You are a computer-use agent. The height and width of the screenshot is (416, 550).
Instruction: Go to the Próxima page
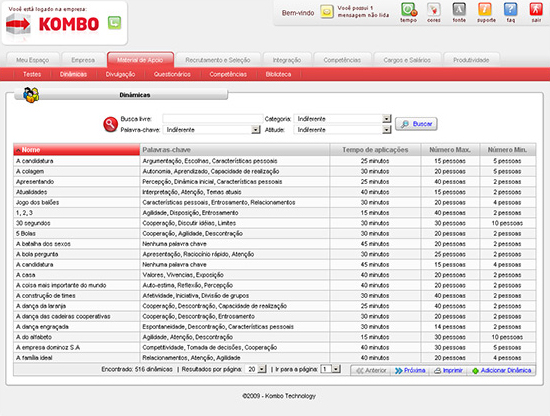[410, 370]
